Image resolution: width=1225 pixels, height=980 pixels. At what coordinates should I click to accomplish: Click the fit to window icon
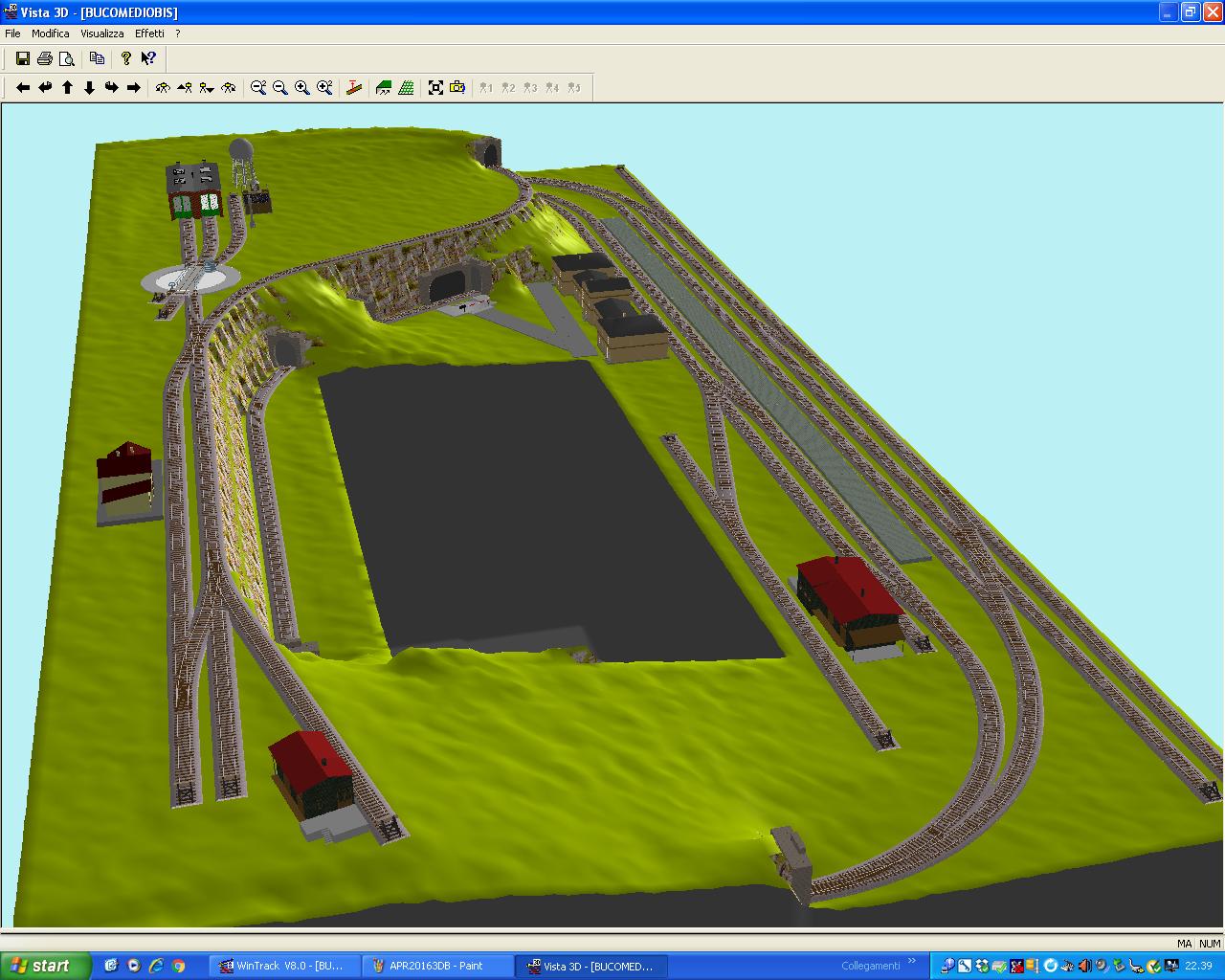(435, 87)
